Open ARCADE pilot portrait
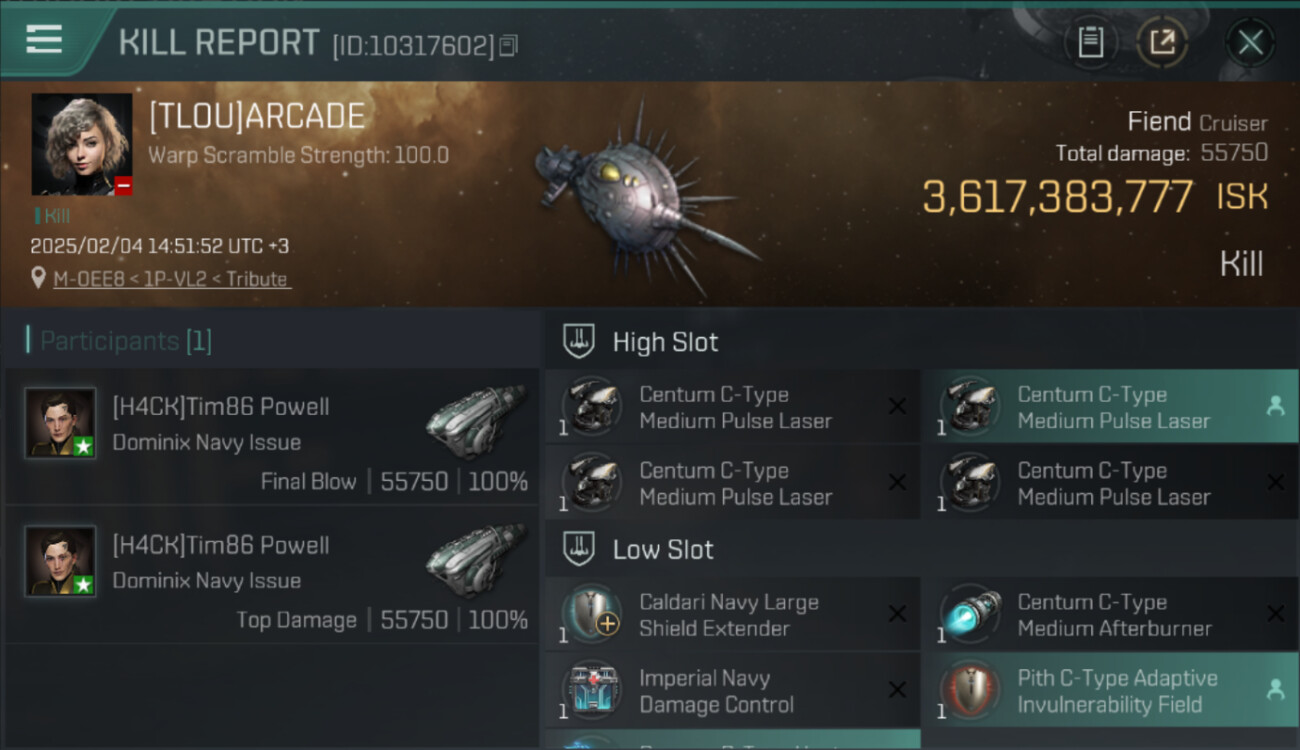Screen dimensions: 1300x750 (82, 145)
